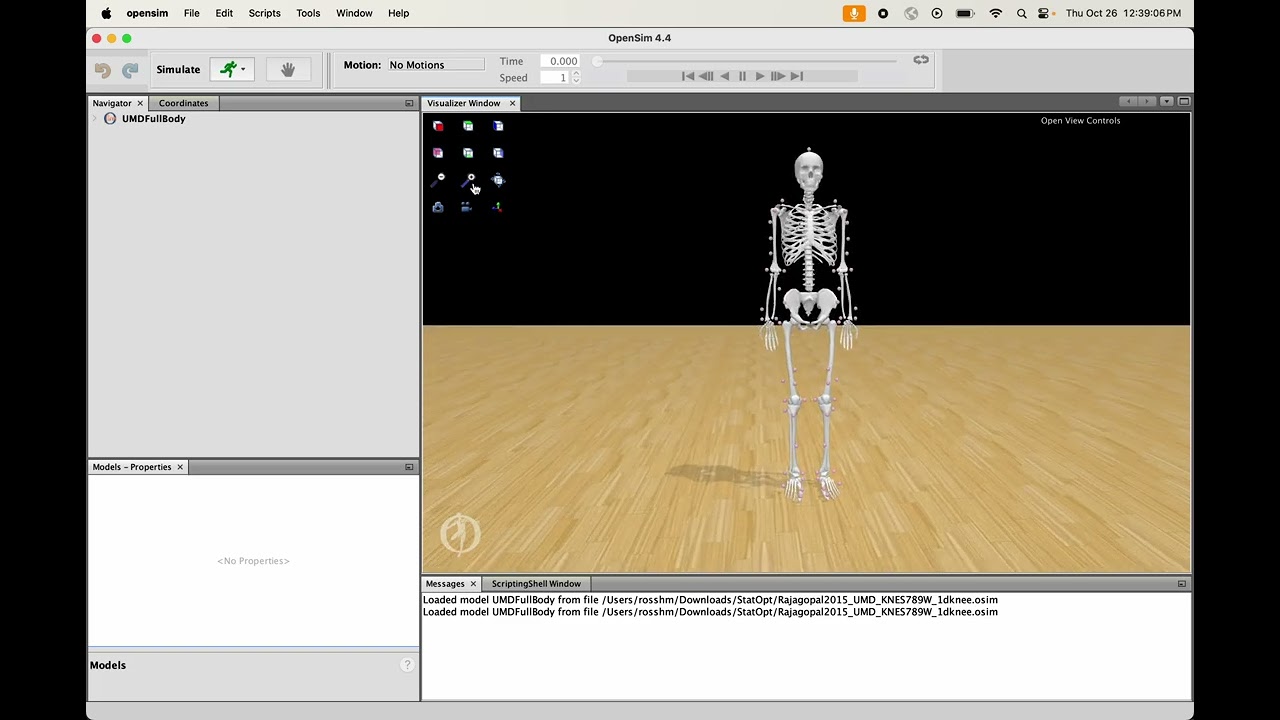Jump to the end of motion
Viewport: 1280px width, 720px height.
(797, 76)
